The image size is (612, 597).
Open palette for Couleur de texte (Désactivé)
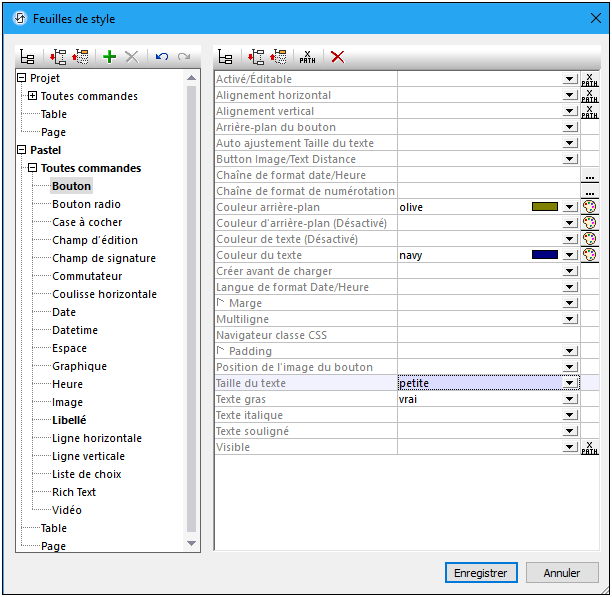point(590,239)
